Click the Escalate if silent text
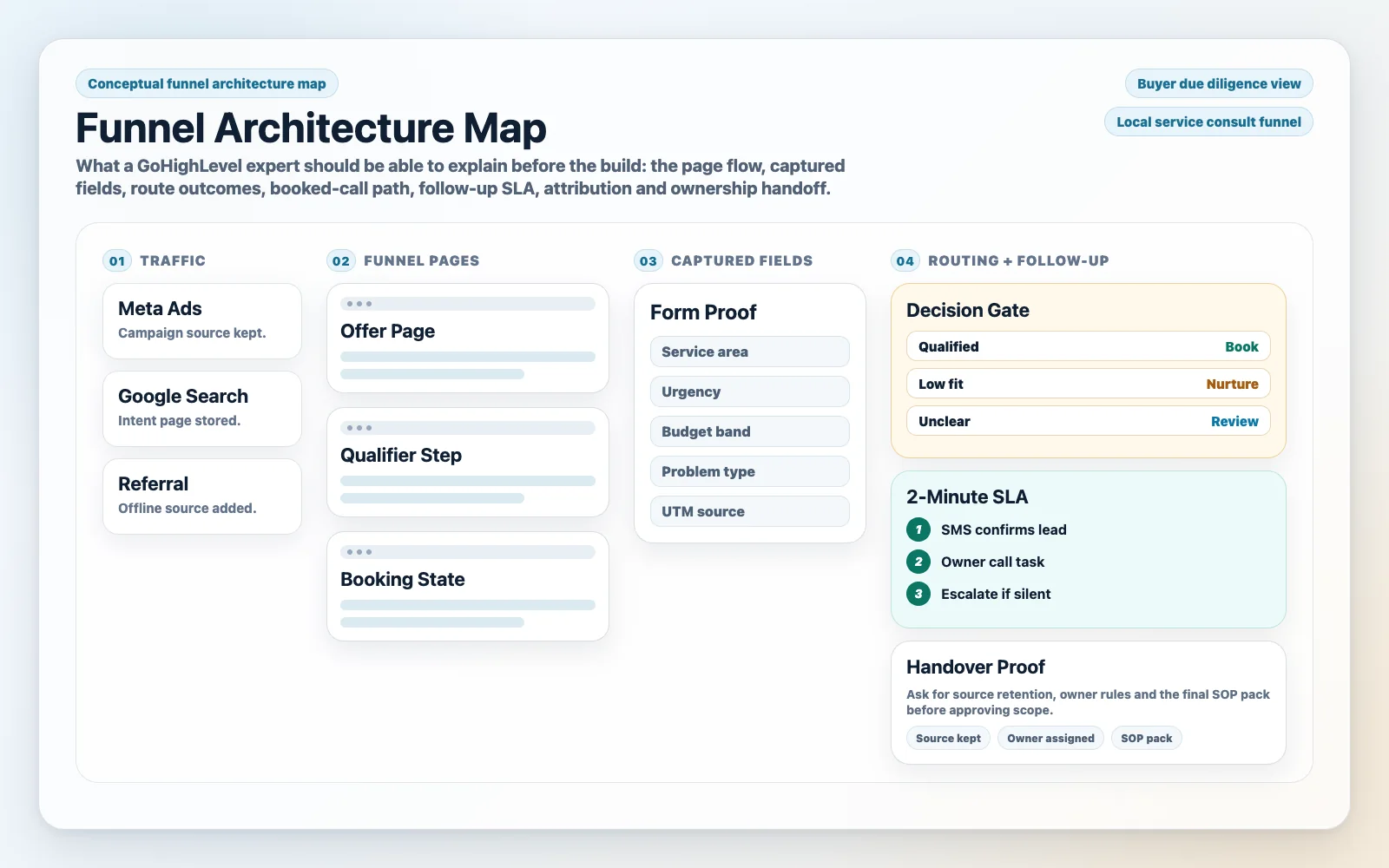The height and width of the screenshot is (868, 1389). click(996, 594)
